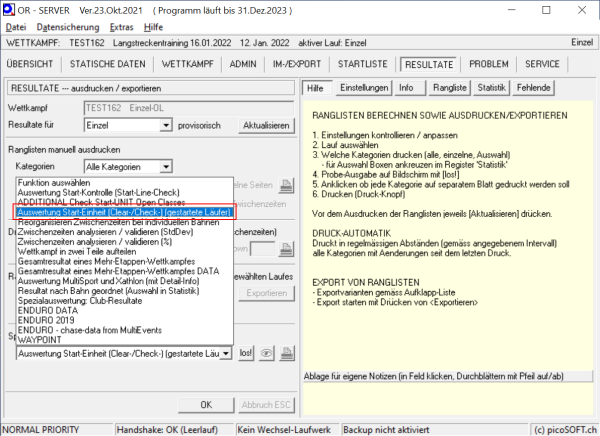Open the Resultate für Einzel dropdown

[165, 126]
